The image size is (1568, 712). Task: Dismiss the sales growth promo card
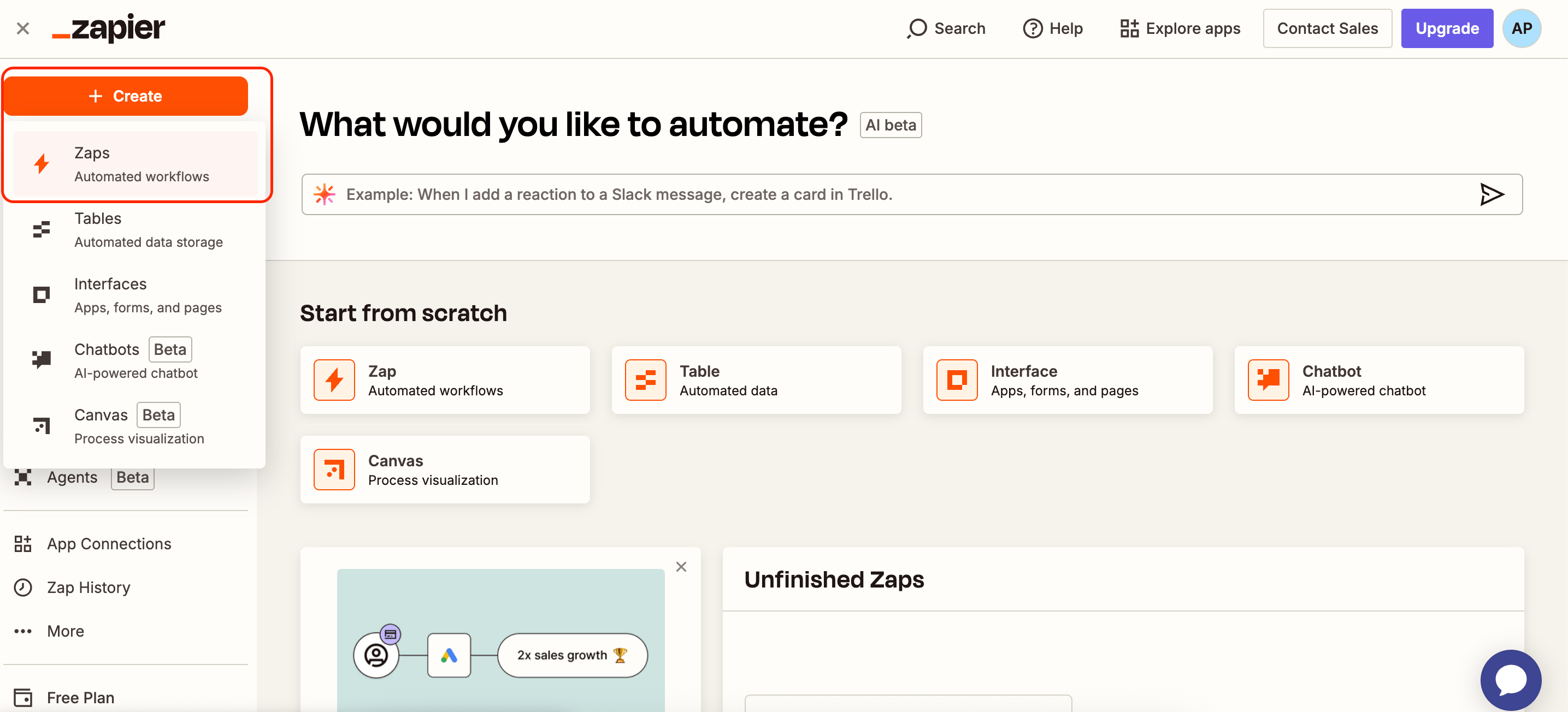pyautogui.click(x=681, y=567)
